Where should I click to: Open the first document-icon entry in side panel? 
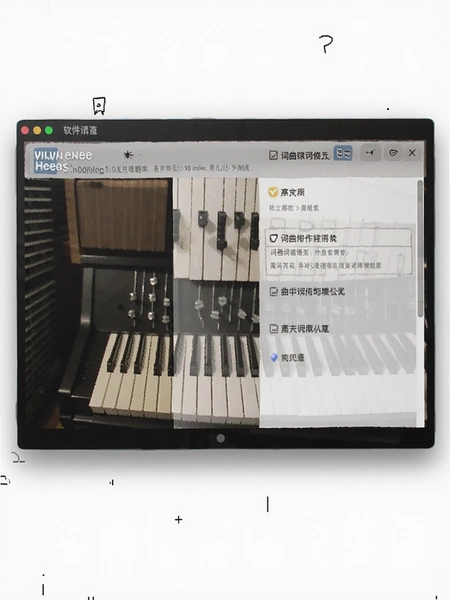[307, 292]
